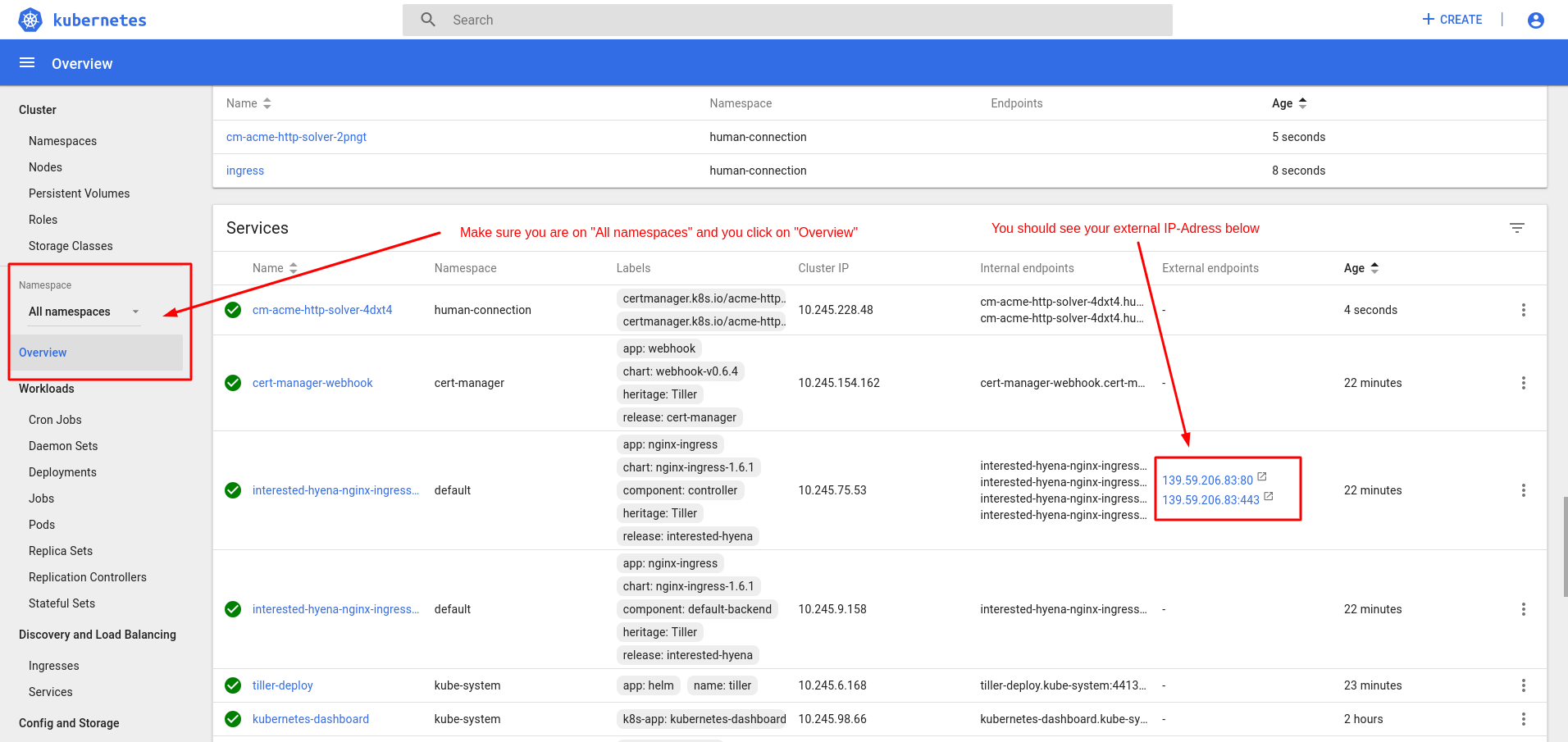Open the external link icon next to 139.59.206.83:443
This screenshot has height=742, width=1568.
tap(1268, 495)
